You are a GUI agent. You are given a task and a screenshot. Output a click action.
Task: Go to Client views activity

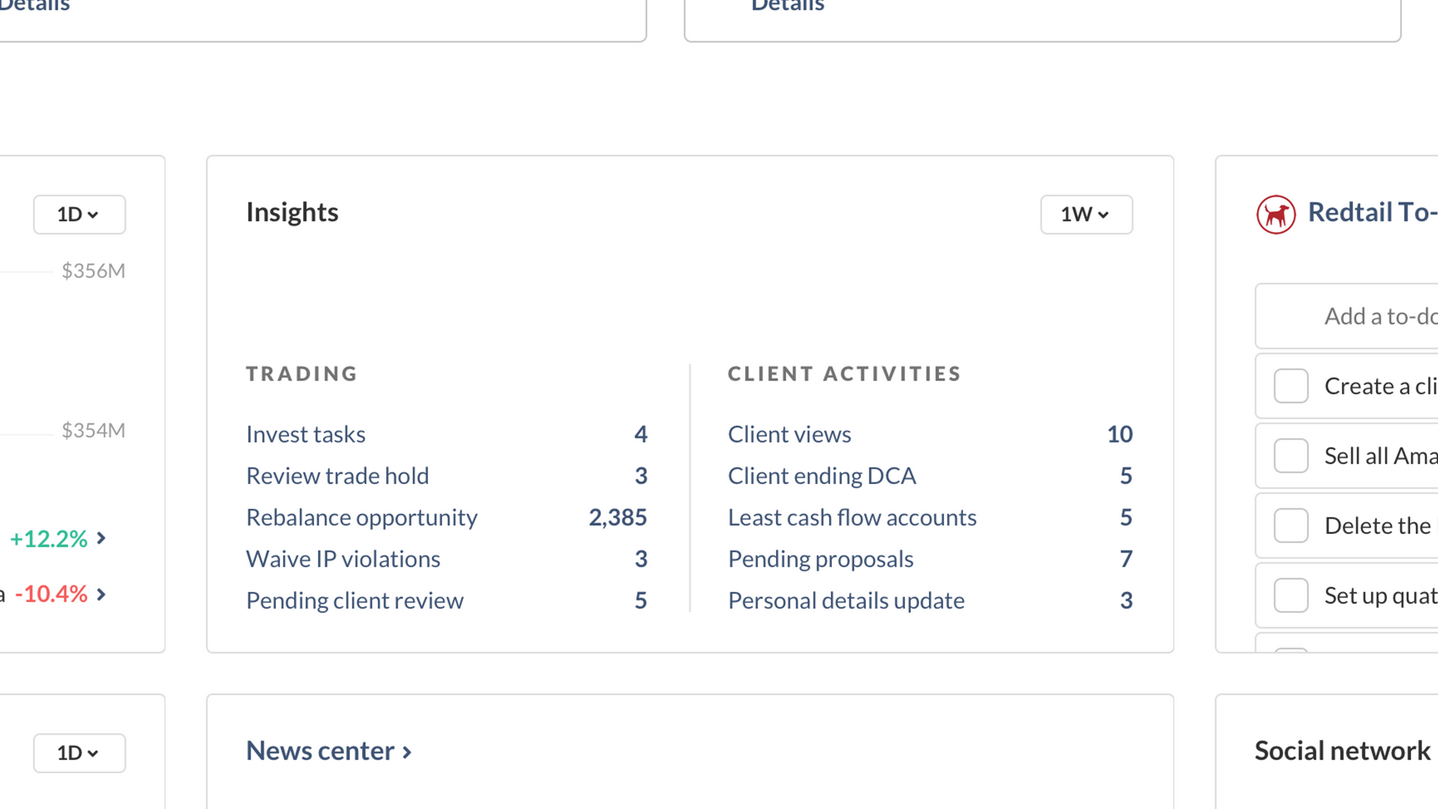(x=789, y=434)
